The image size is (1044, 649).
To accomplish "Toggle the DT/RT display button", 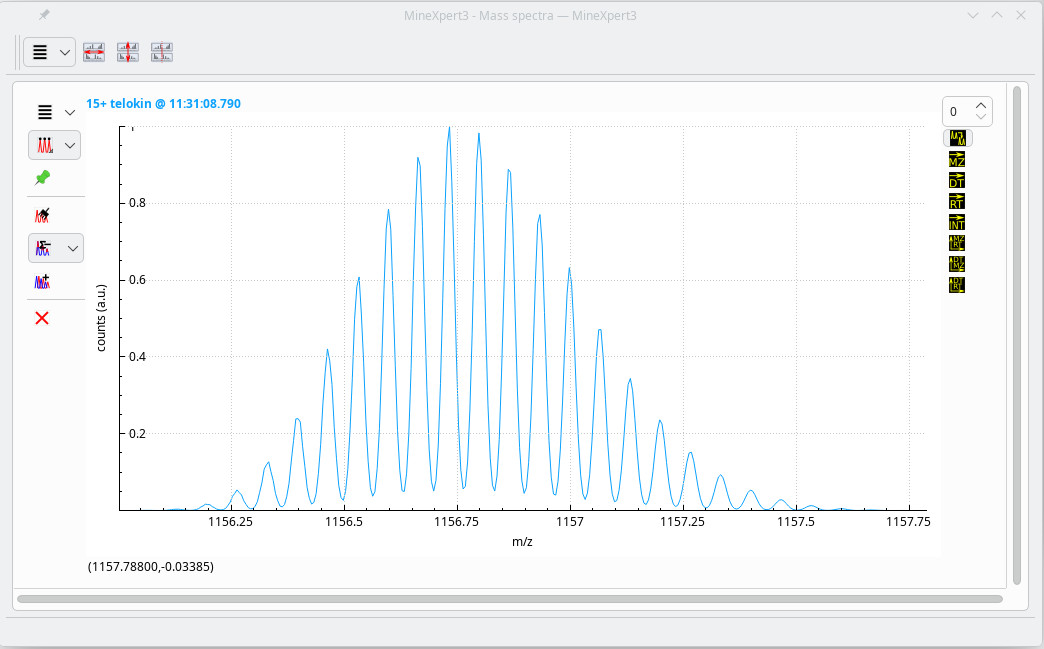I will pos(955,286).
